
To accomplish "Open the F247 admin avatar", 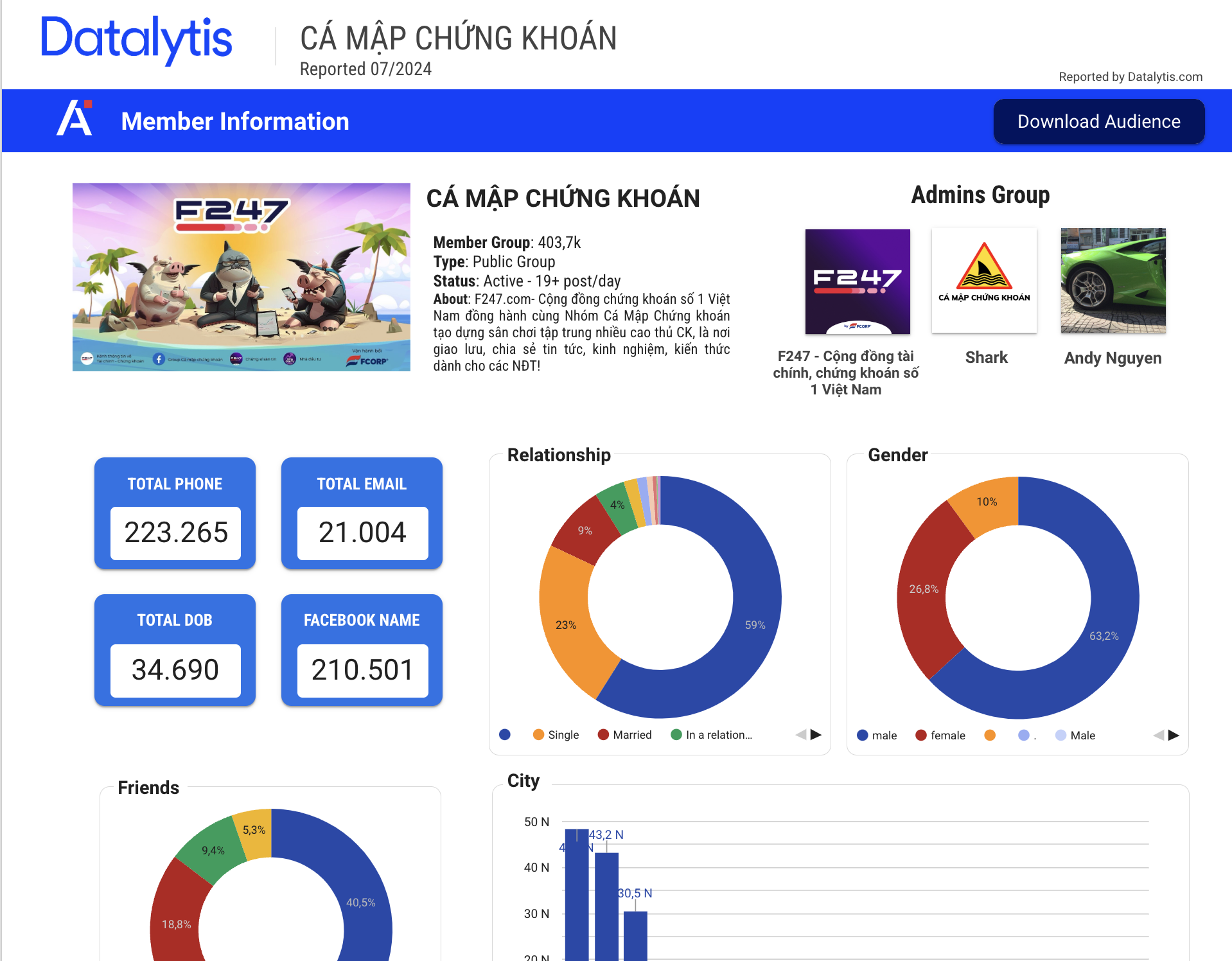I will coord(858,281).
